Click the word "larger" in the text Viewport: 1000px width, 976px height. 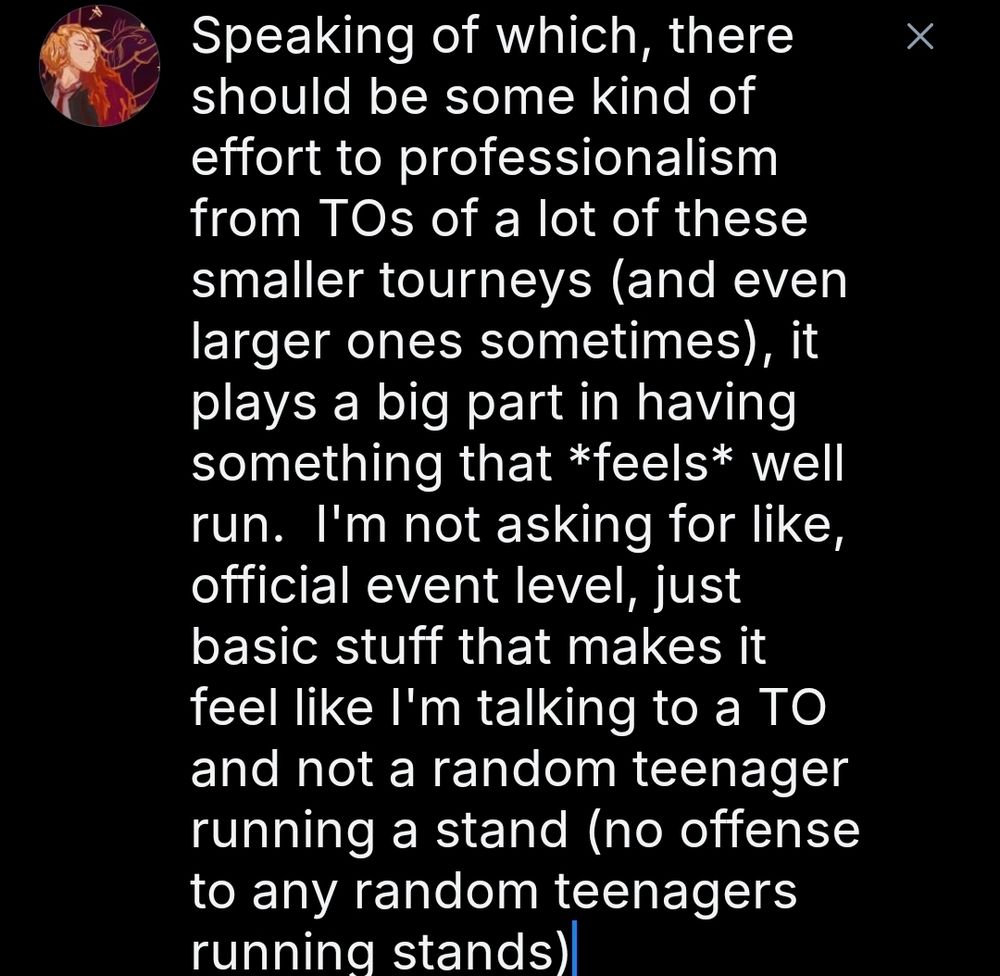point(260,343)
